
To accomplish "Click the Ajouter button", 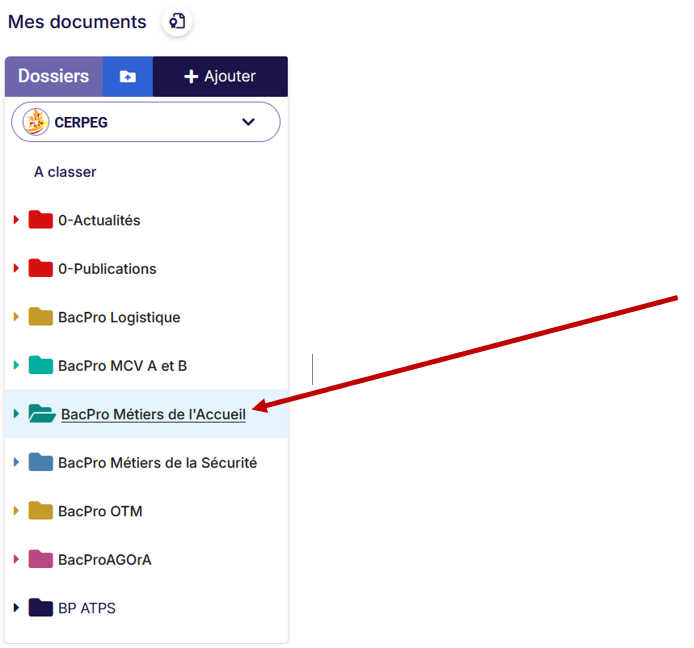I will pyautogui.click(x=220, y=77).
